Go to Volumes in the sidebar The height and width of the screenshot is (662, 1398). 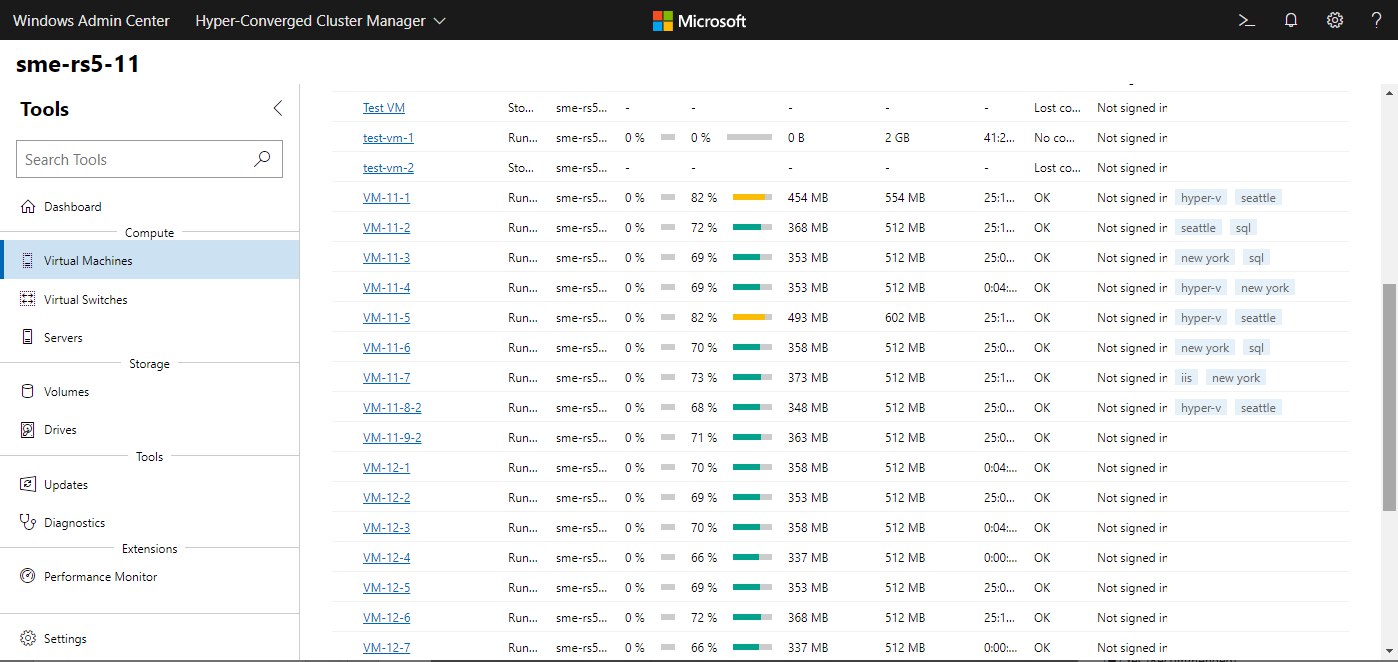(66, 392)
